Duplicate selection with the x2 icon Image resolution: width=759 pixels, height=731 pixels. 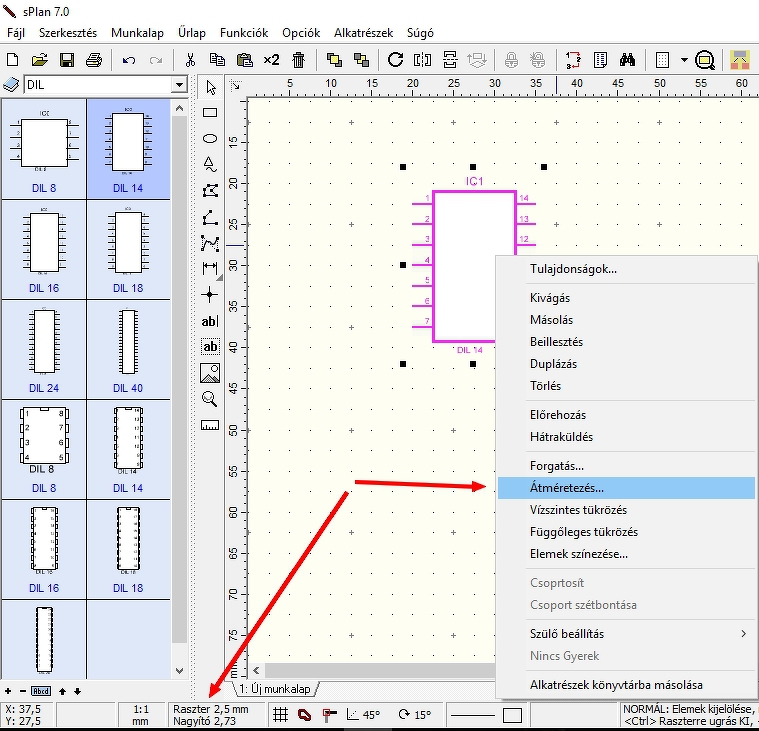point(272,60)
